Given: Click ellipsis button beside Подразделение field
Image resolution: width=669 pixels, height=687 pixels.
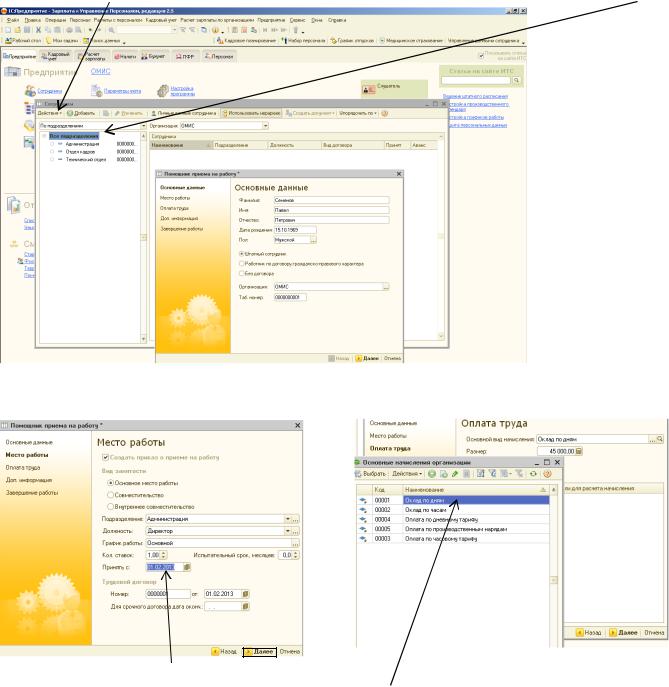Looking at the screenshot, I should pos(296,519).
